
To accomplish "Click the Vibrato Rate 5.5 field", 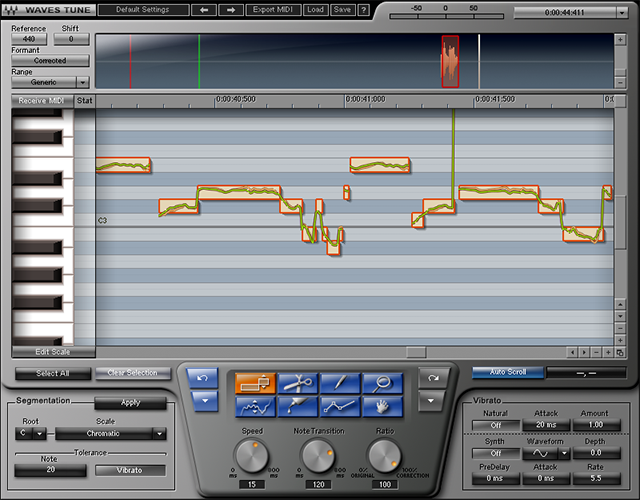I will (x=596, y=478).
